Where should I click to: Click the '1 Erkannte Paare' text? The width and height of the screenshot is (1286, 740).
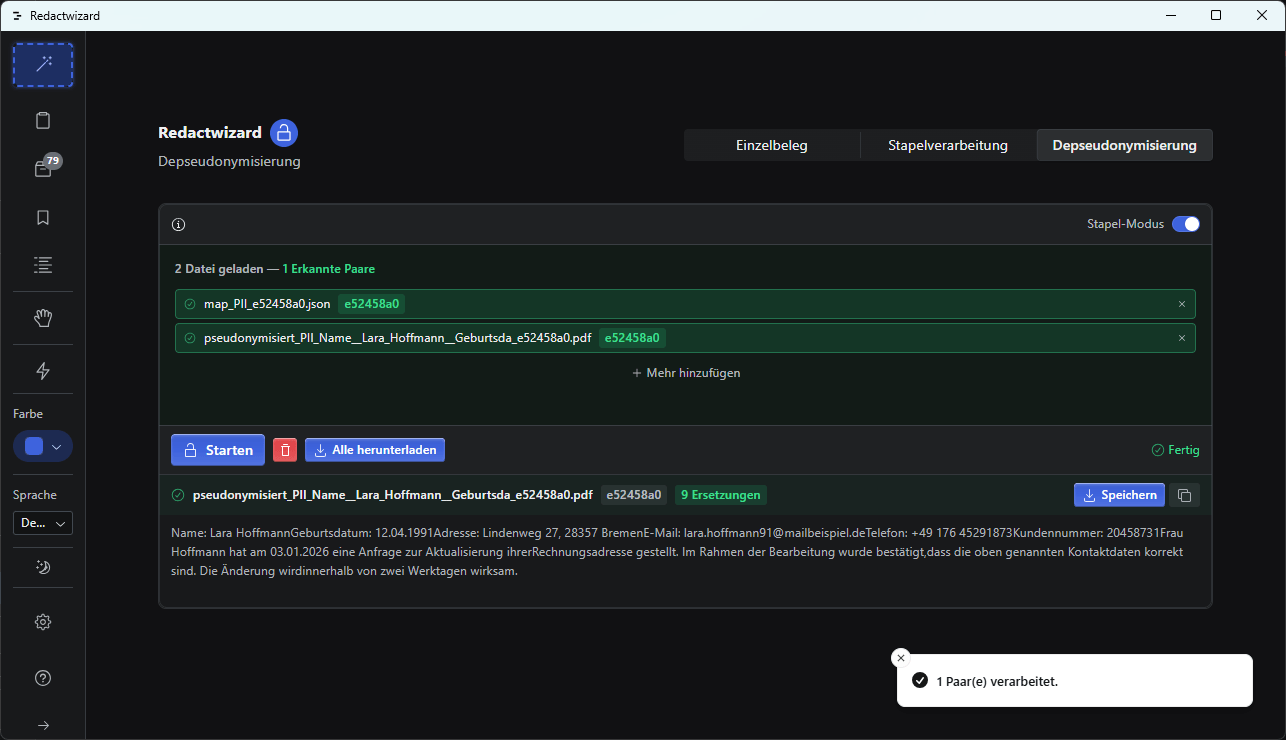point(328,269)
